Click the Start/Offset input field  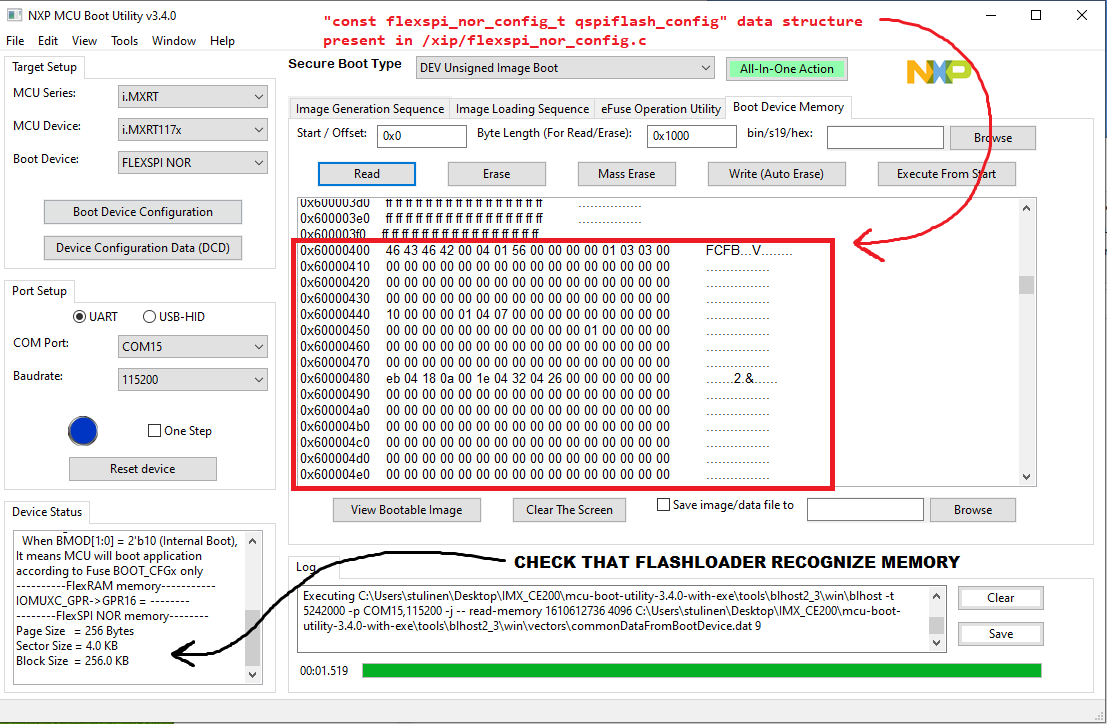click(421, 135)
